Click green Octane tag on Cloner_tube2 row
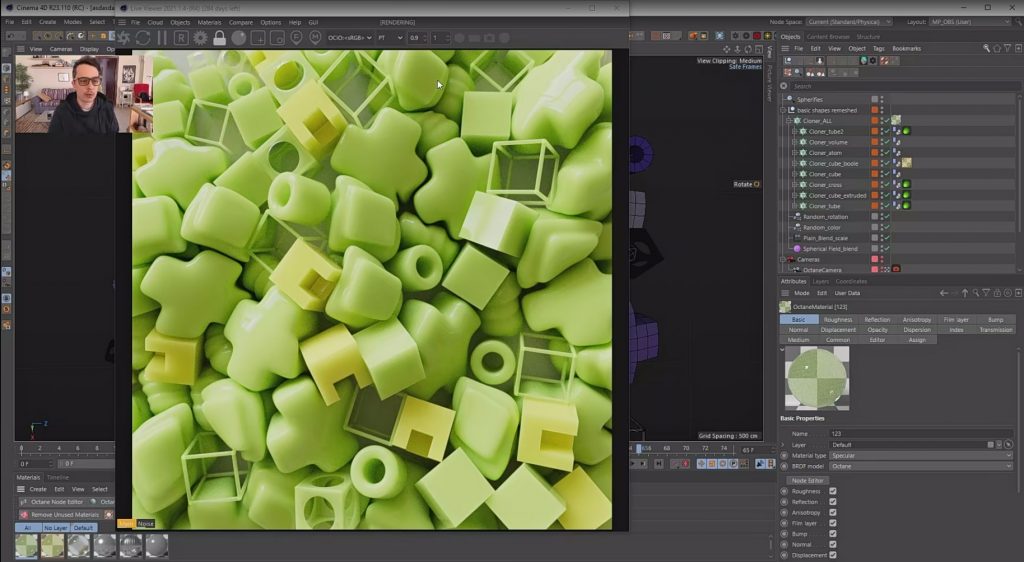The image size is (1024, 562). tap(906, 131)
